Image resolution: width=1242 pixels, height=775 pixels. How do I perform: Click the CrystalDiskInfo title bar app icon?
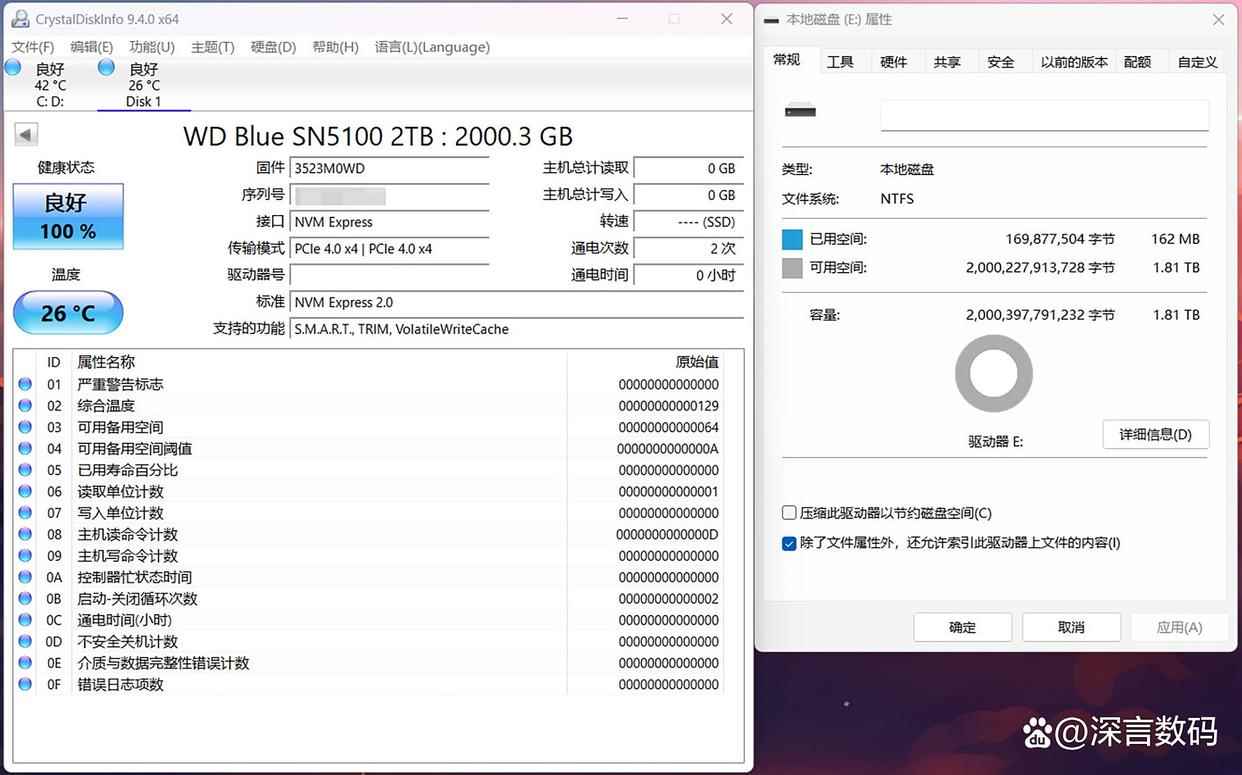pyautogui.click(x=19, y=19)
